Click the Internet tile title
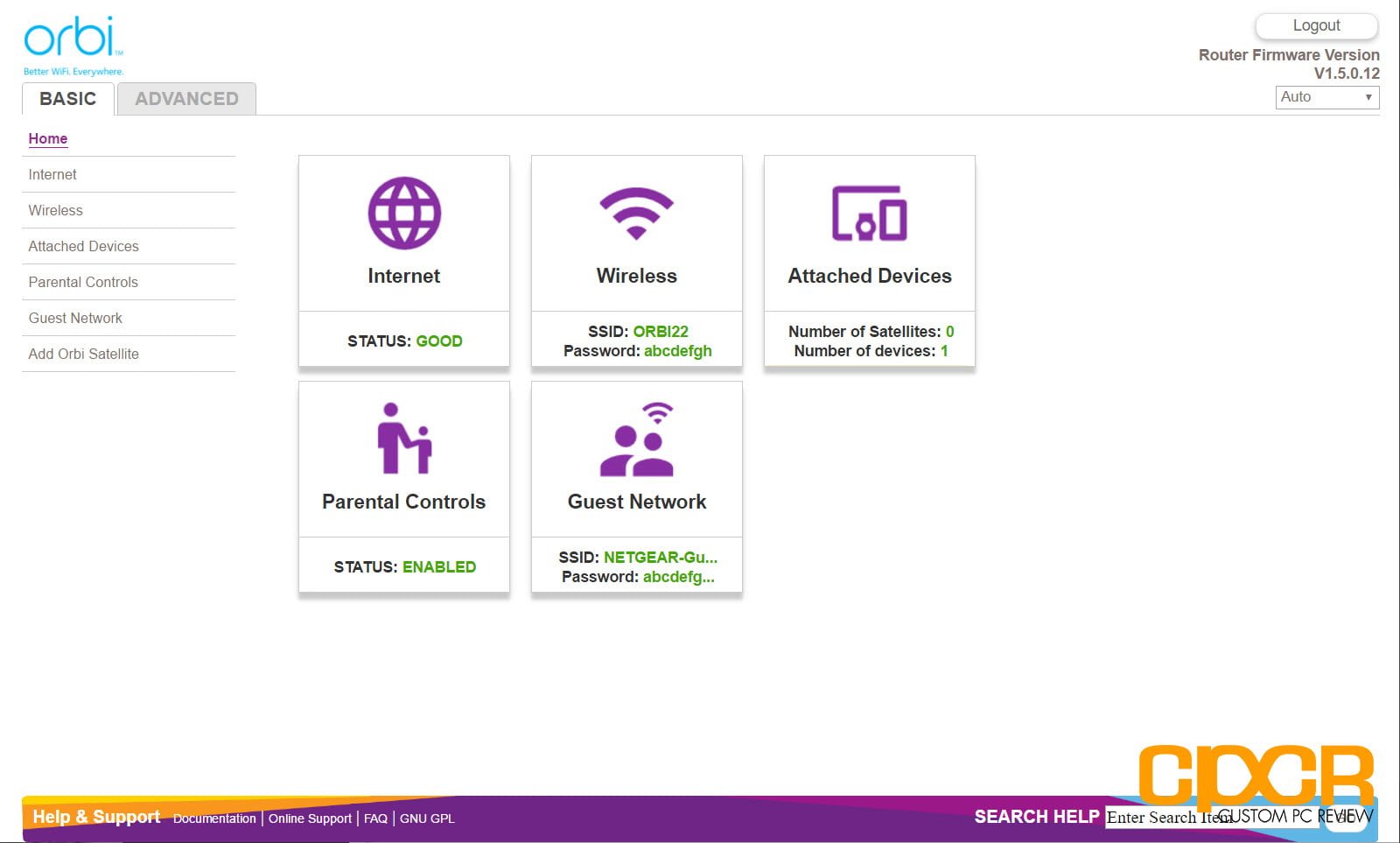Image resolution: width=1400 pixels, height=843 pixels. (x=404, y=276)
